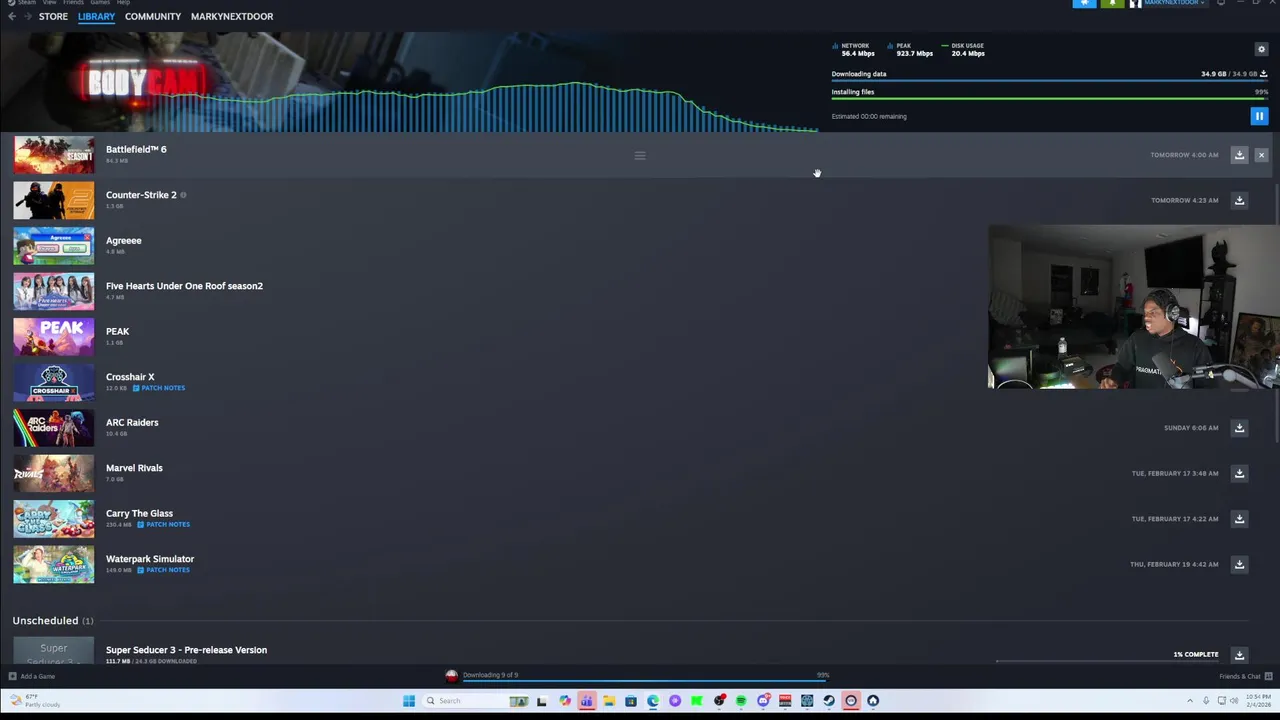Screen dimensions: 1280x720
Task: Click the Carry The Glass thumbnail
Action: (x=54, y=519)
